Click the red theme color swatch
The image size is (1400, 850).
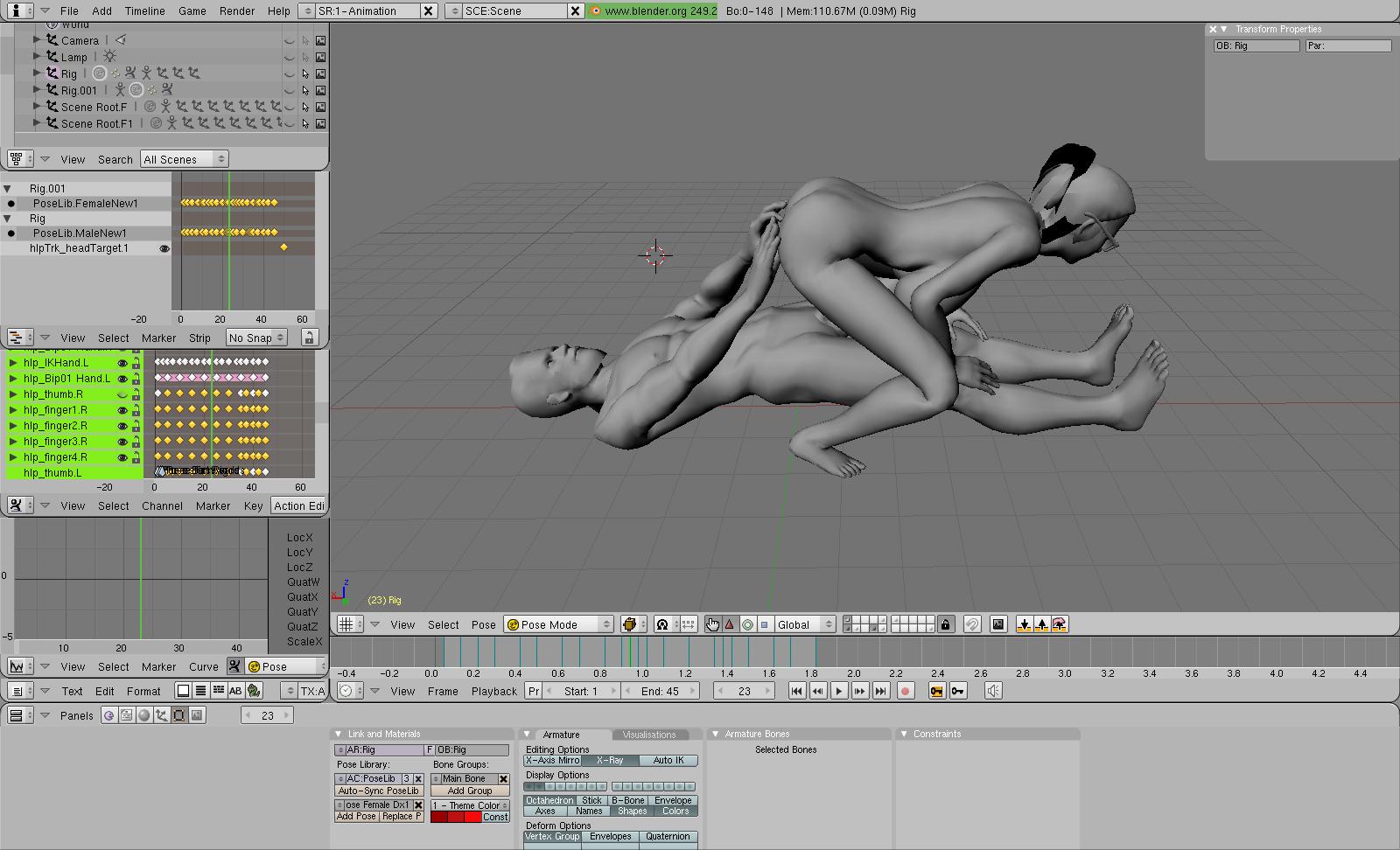click(456, 817)
